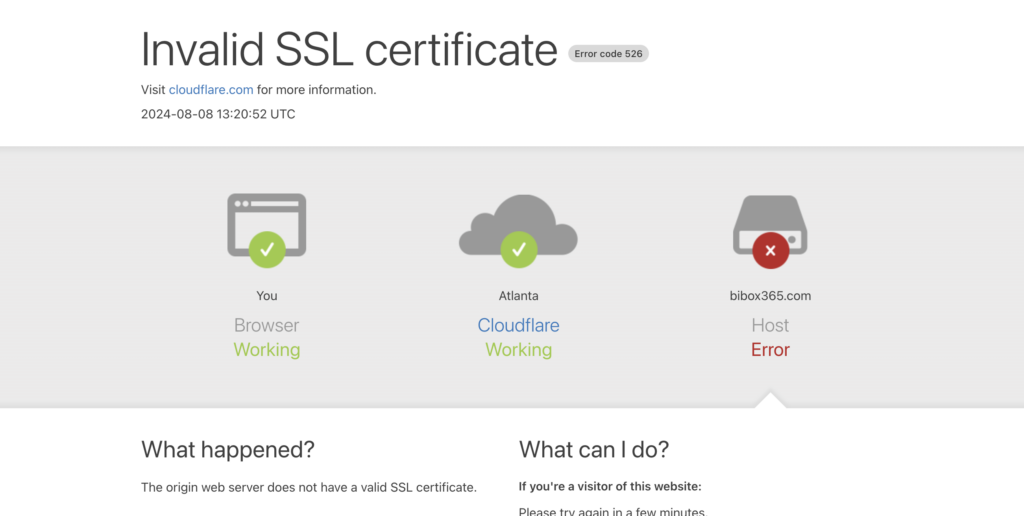
Task: Click the red X error badge
Action: point(770,251)
